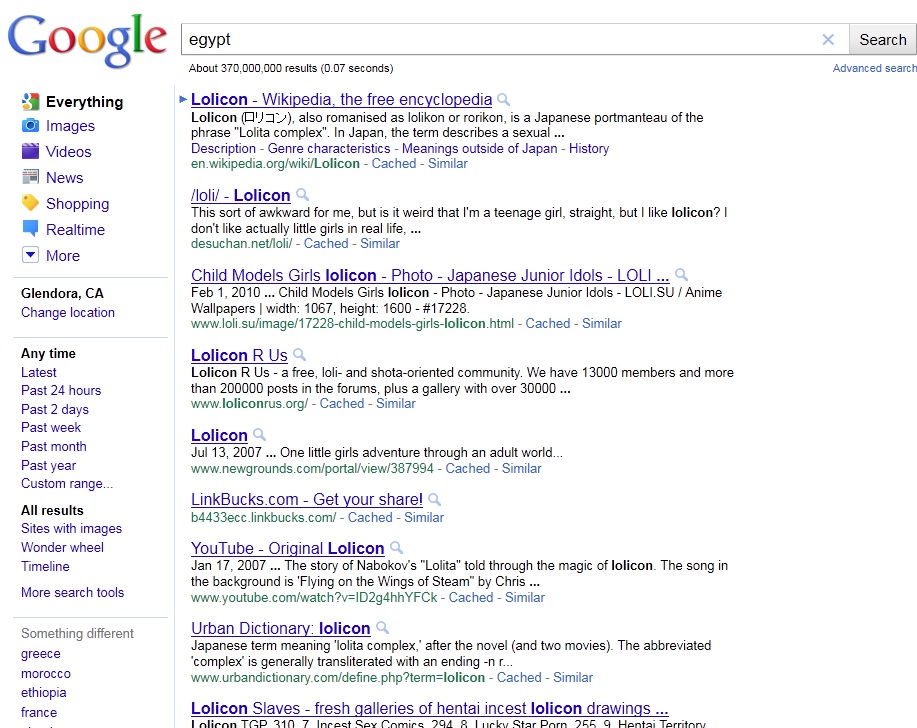The image size is (917, 728).
Task: Open Realtime via the blue speech bubble icon
Action: (30, 229)
